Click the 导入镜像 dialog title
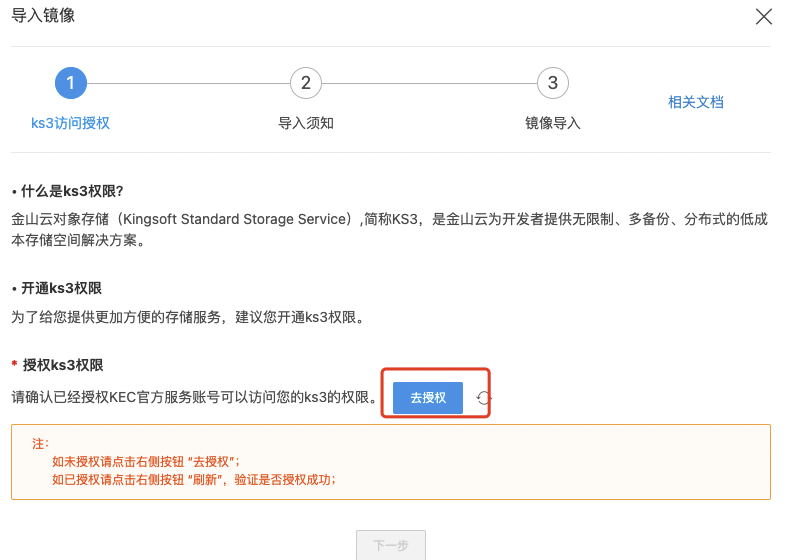Viewport: 787px width, 560px height. [x=43, y=15]
